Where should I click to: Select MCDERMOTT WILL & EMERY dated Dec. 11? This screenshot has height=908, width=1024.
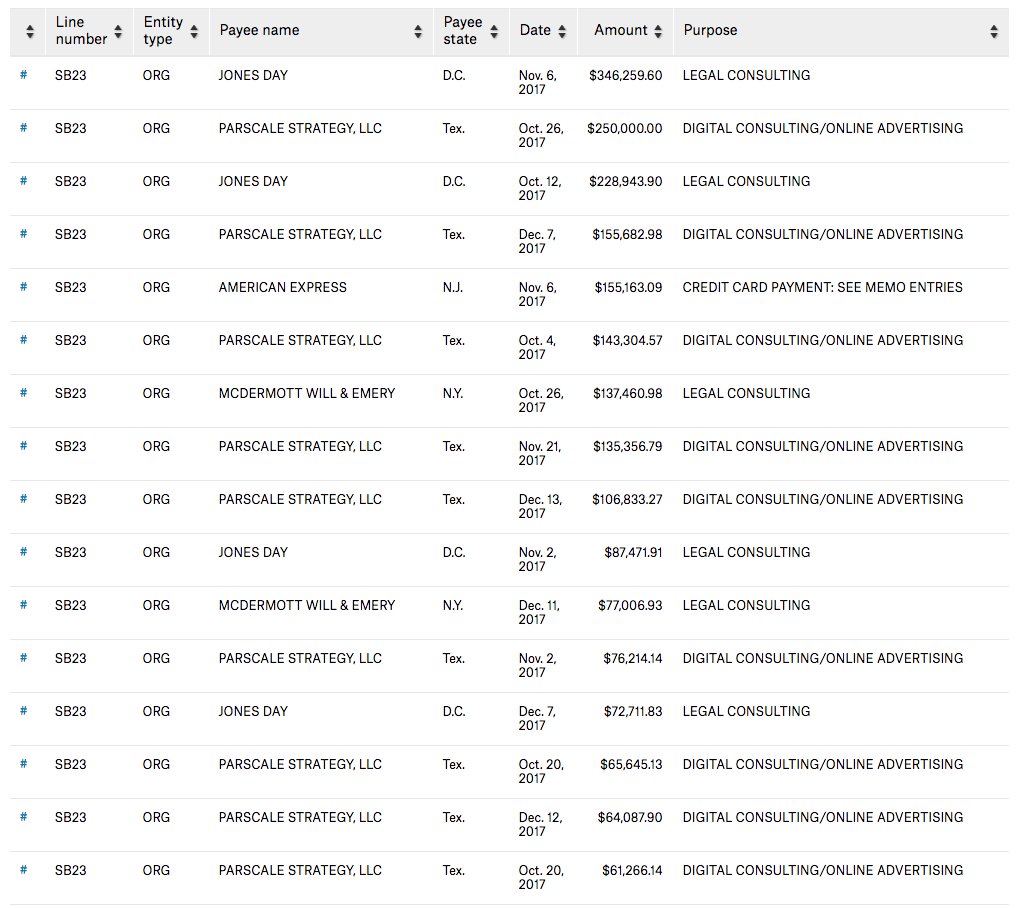click(307, 605)
